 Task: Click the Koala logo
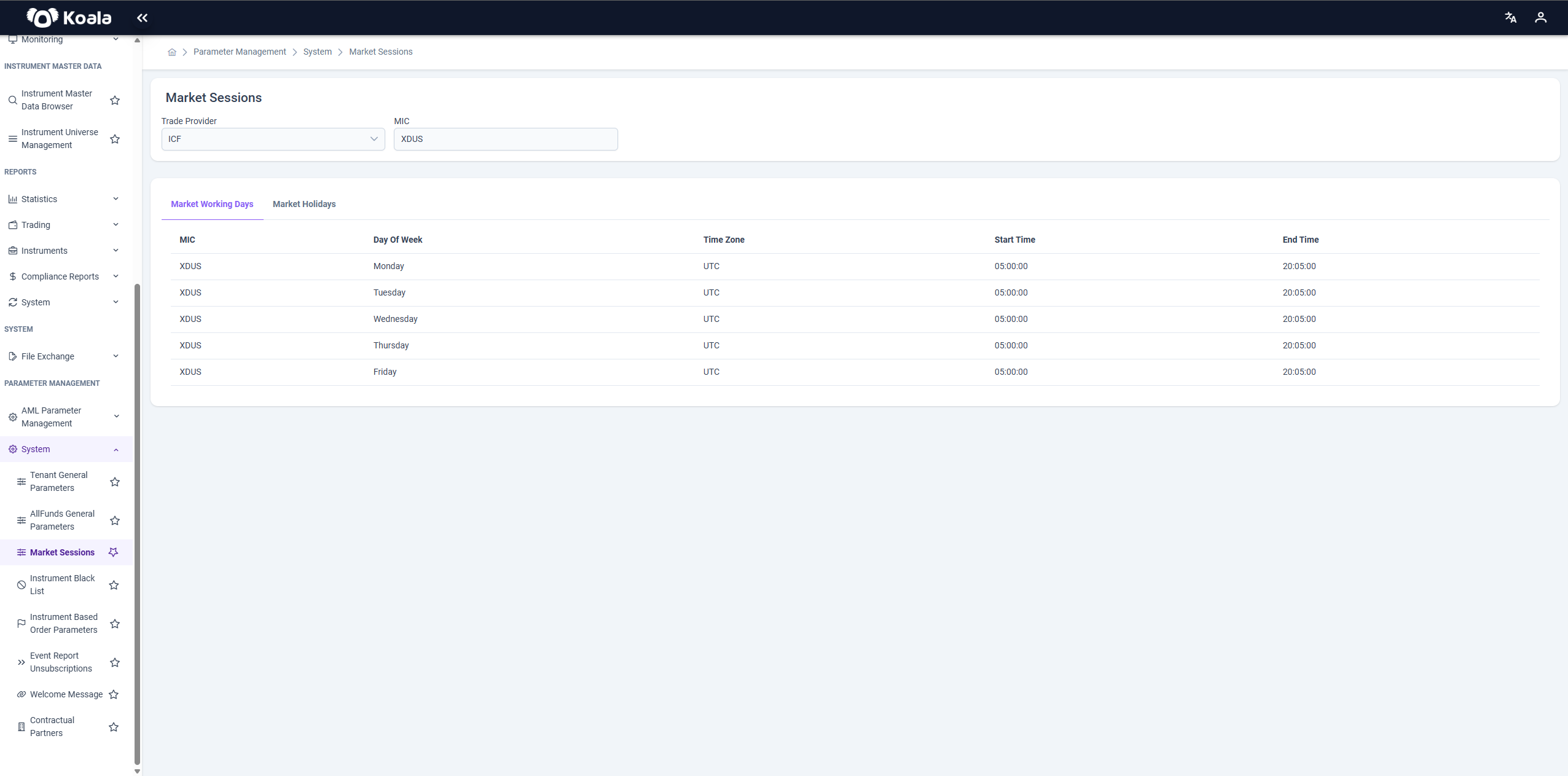tap(69, 18)
